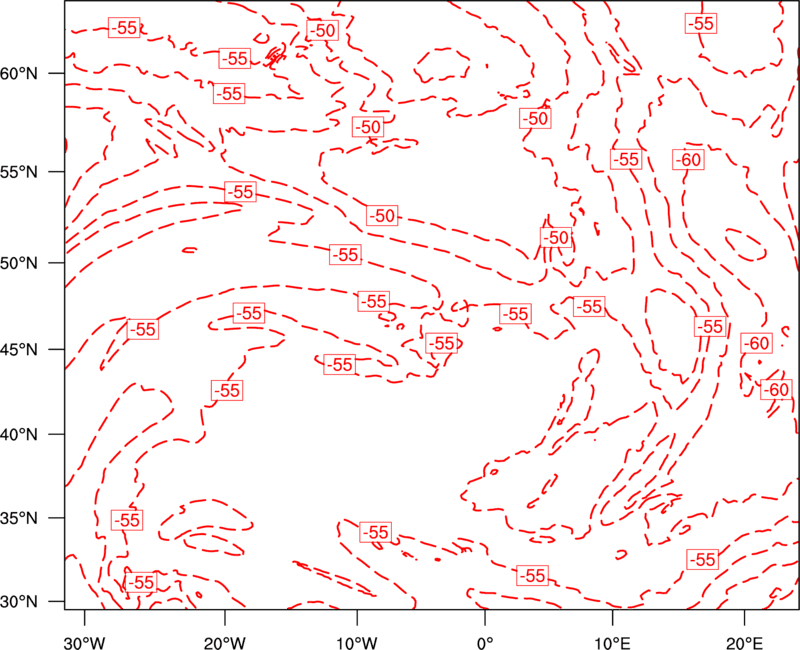Select the -55 label in top-left corner
This screenshot has height=650, width=800.
point(124,27)
